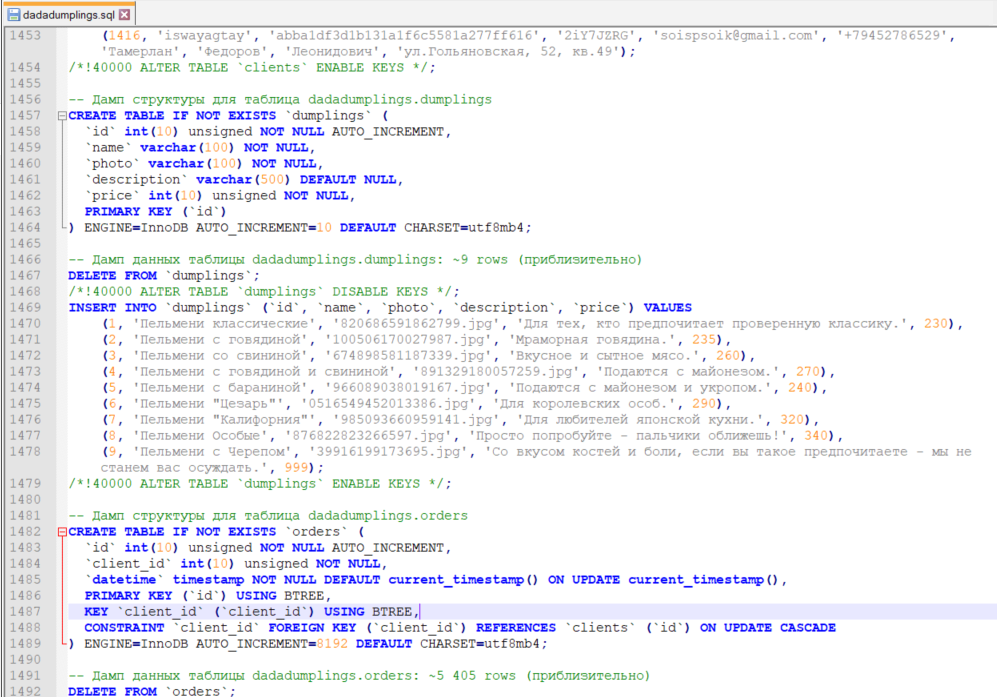The width and height of the screenshot is (997, 697).
Task: Click the comment mentioning '~9 rows'
Action: click(x=355, y=259)
